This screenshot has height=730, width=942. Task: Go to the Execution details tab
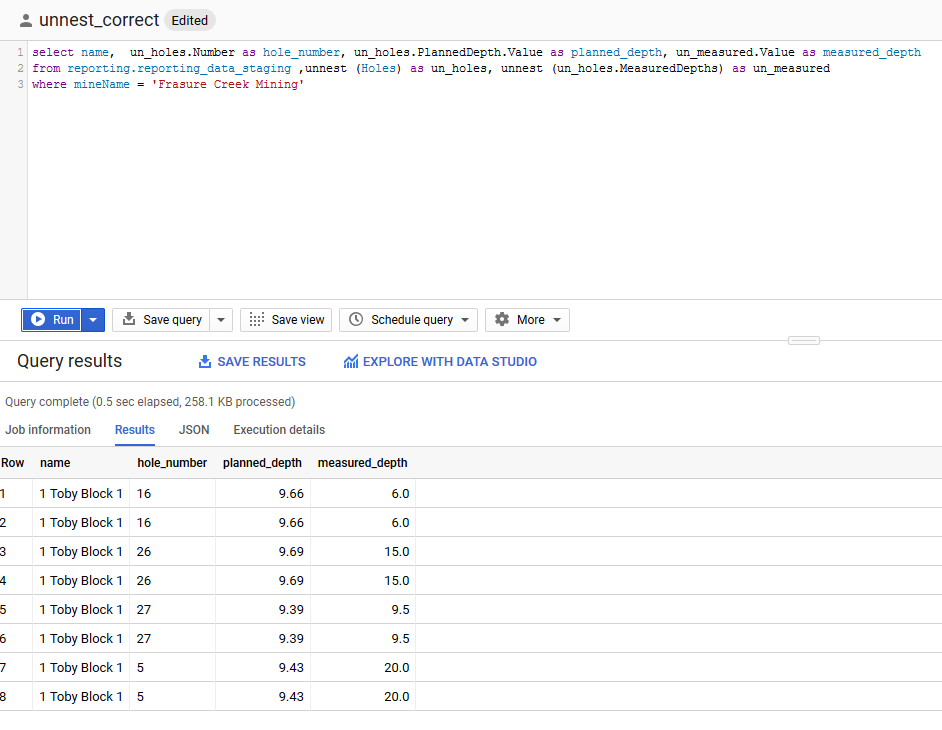coord(279,430)
